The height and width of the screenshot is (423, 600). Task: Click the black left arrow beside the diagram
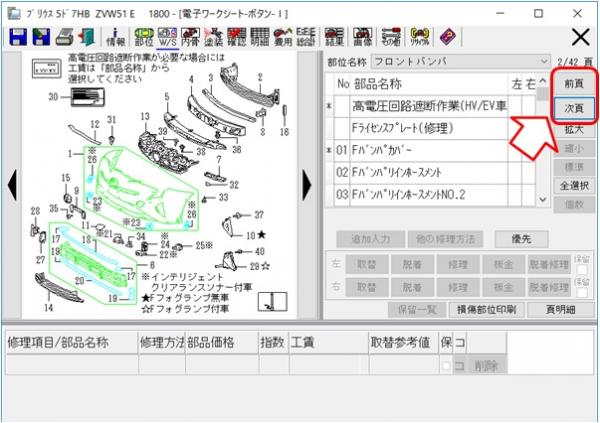pyautogui.click(x=12, y=185)
